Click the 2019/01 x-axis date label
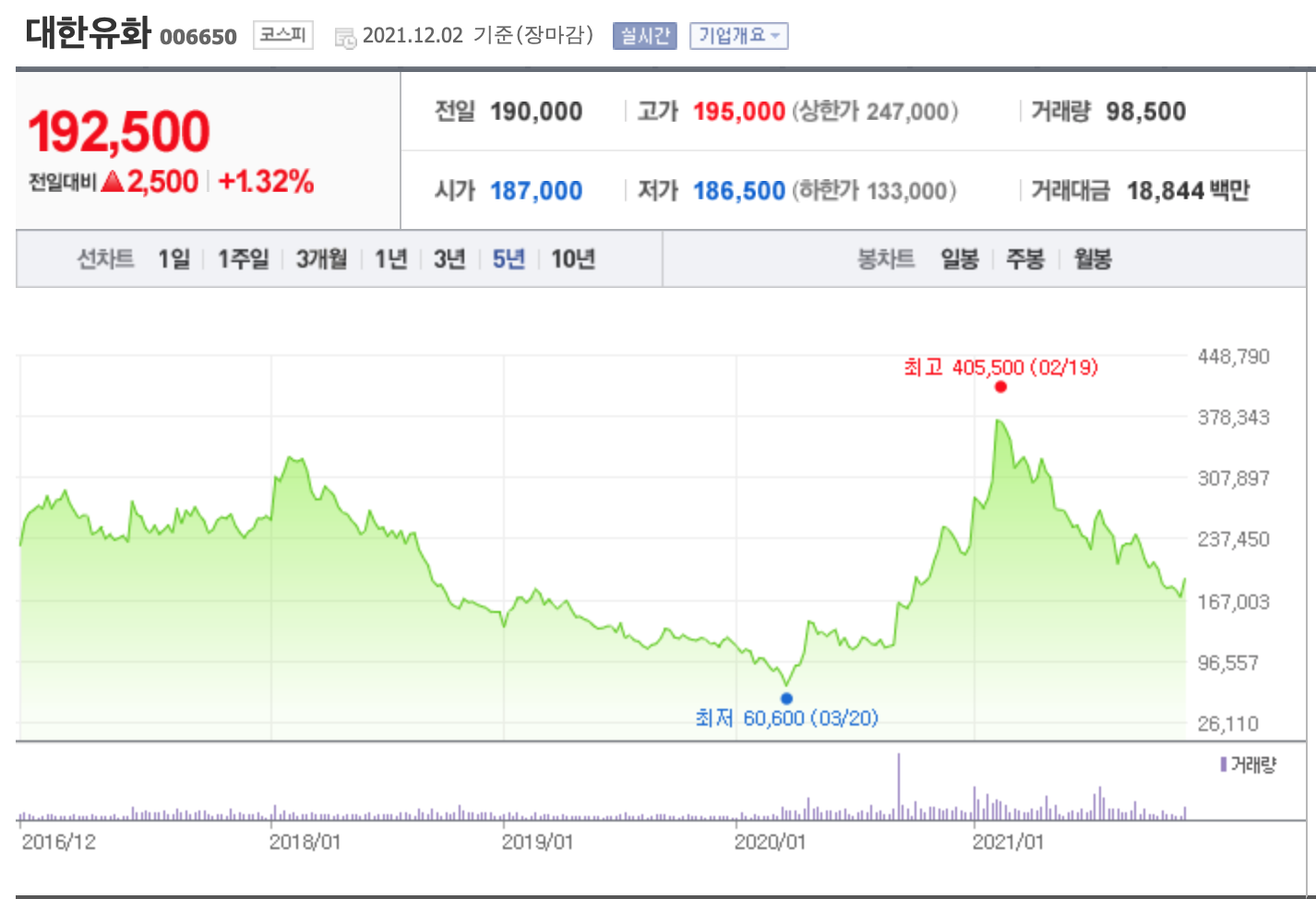1316x899 pixels. (538, 842)
